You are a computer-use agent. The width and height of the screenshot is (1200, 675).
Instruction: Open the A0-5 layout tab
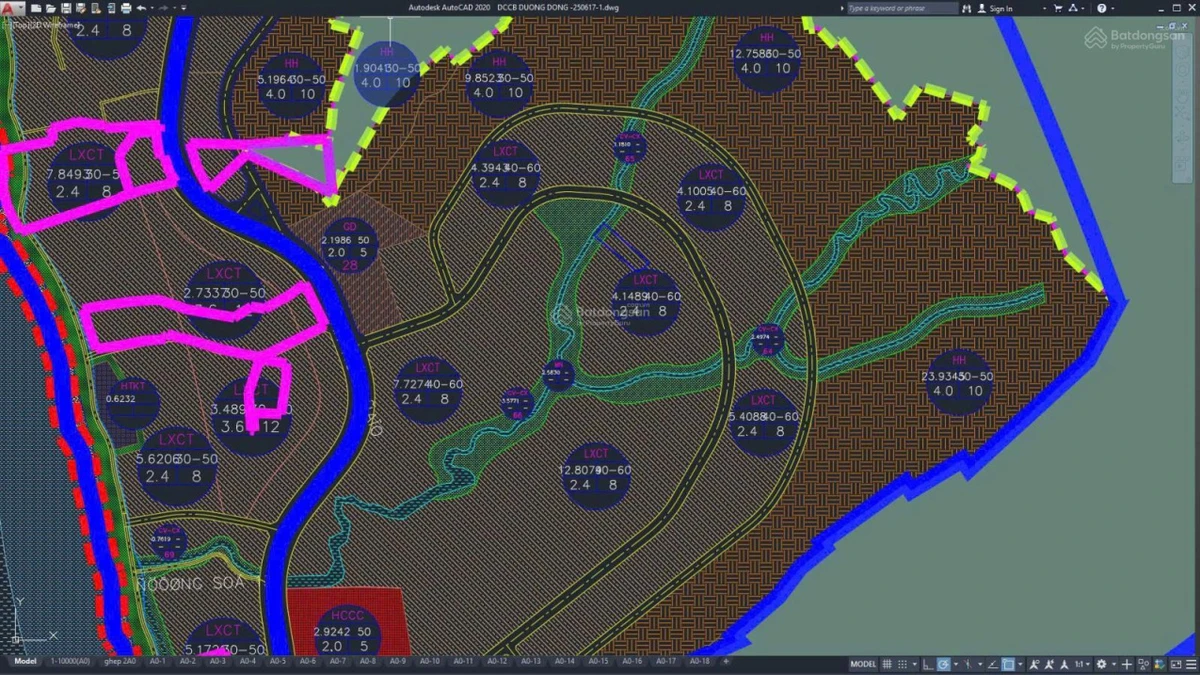click(277, 661)
